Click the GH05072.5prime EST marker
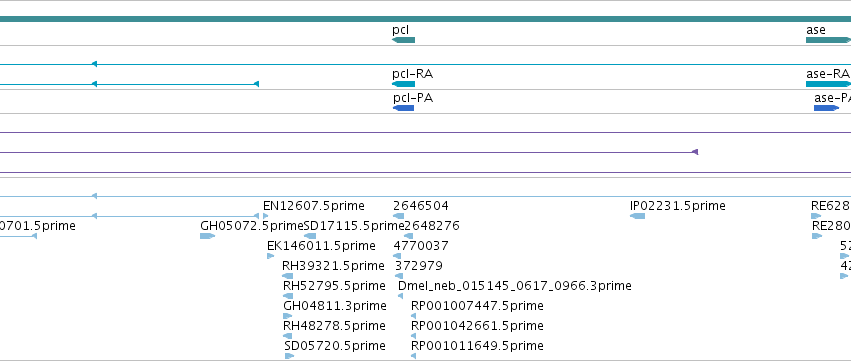851x361 pixels. click(207, 236)
